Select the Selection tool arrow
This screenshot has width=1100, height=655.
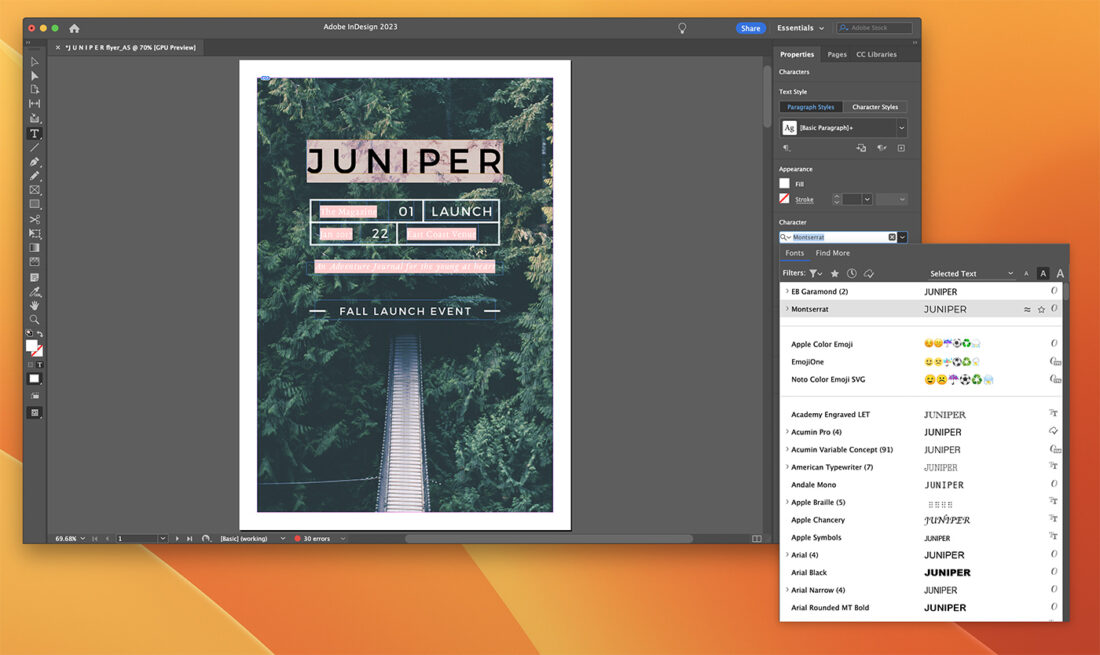(33, 61)
